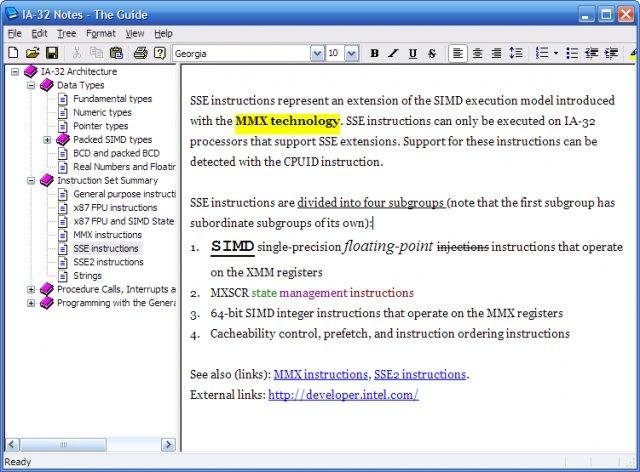Open the Edit menu
Viewport: 640px width, 472px height.
(x=39, y=33)
